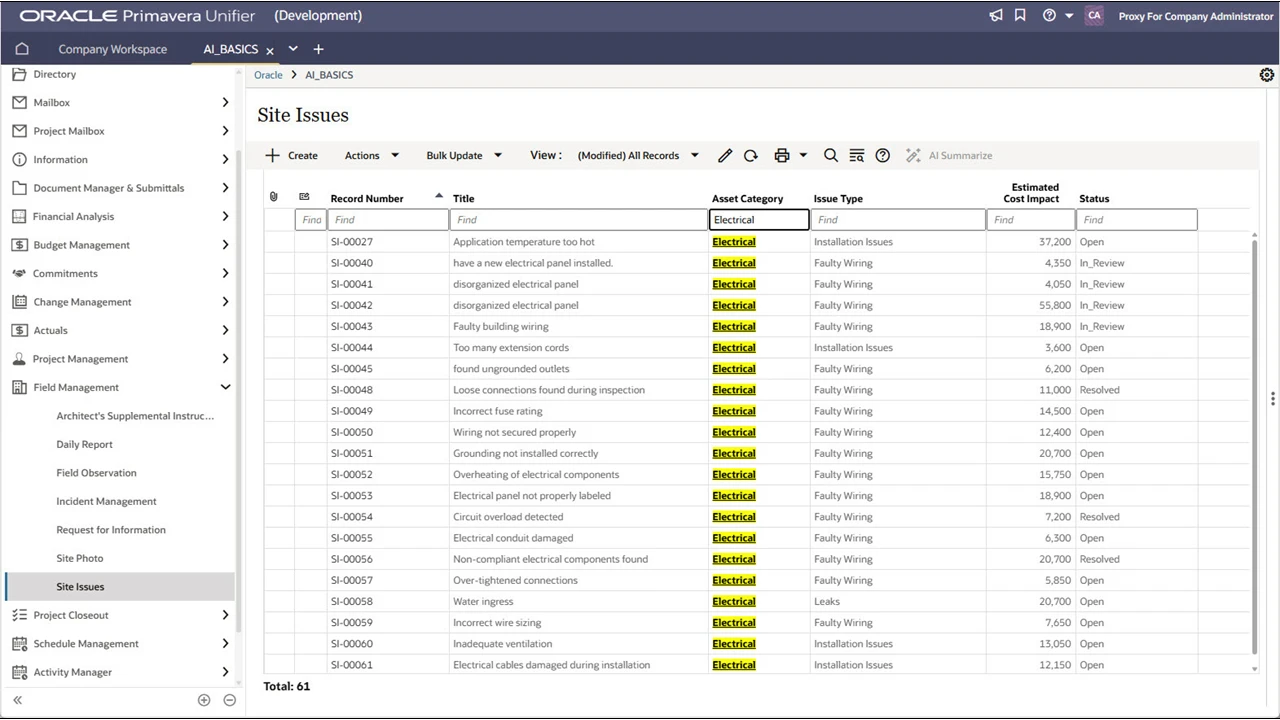The width and height of the screenshot is (1280, 720).
Task: Open the settings gear above the breadcrumb
Action: [1267, 74]
